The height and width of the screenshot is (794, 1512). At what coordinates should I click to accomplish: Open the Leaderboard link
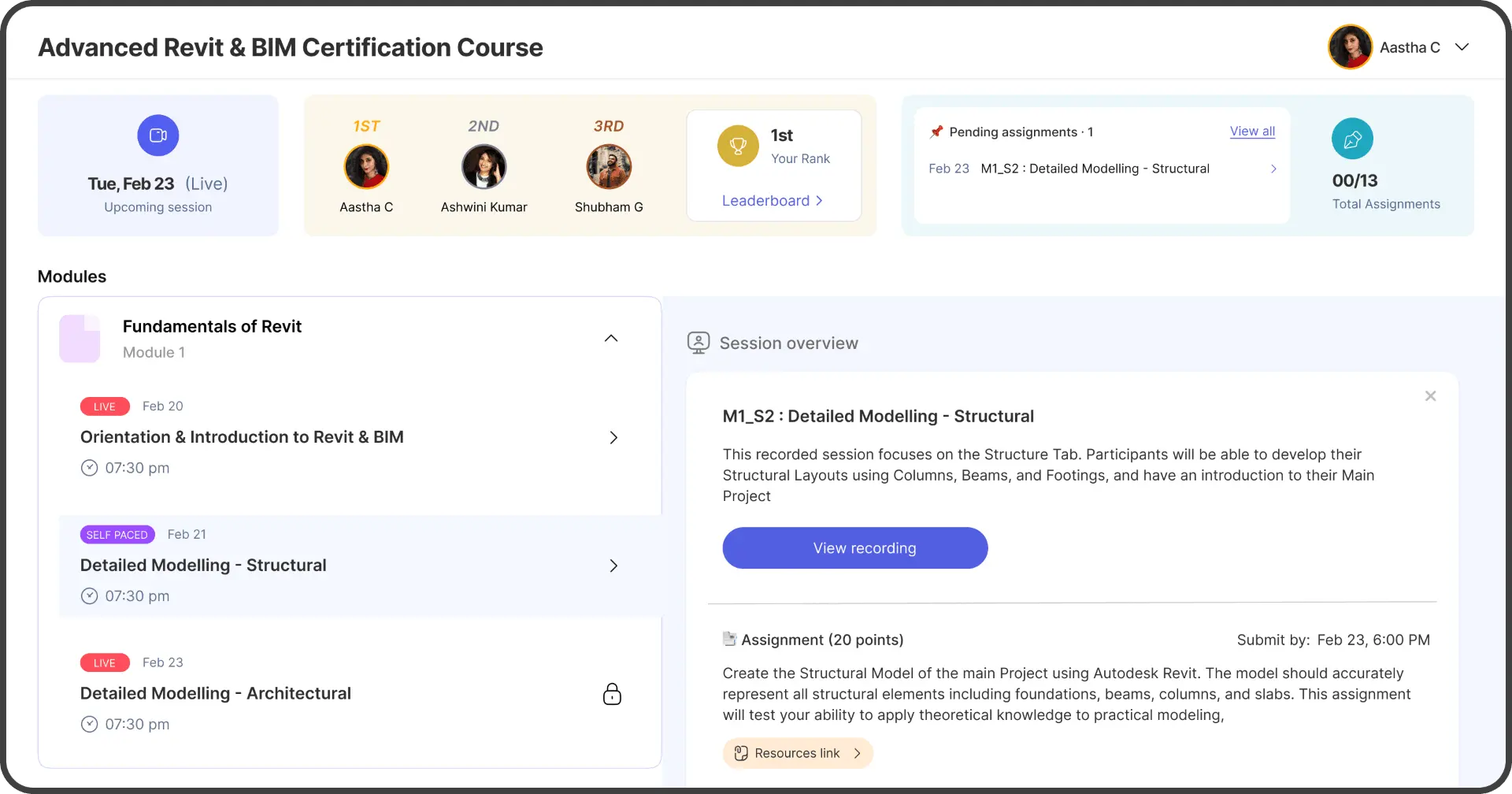click(x=773, y=201)
